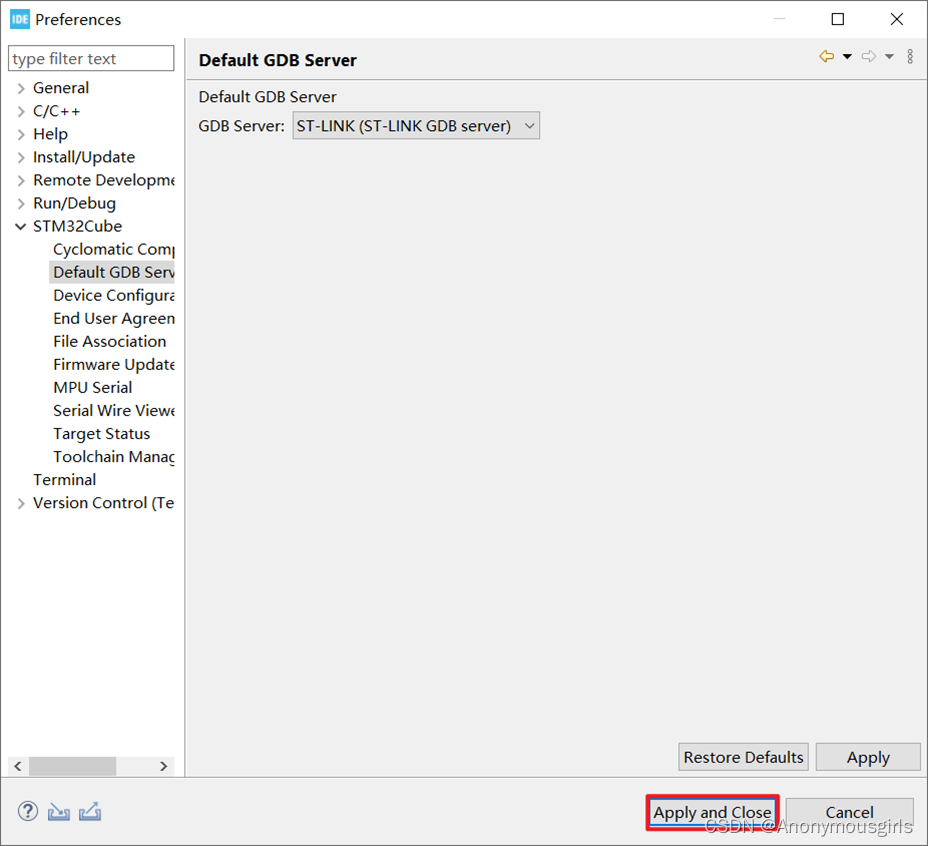Maximize the Preferences window
Viewport: 928px width, 846px height.
[x=838, y=19]
